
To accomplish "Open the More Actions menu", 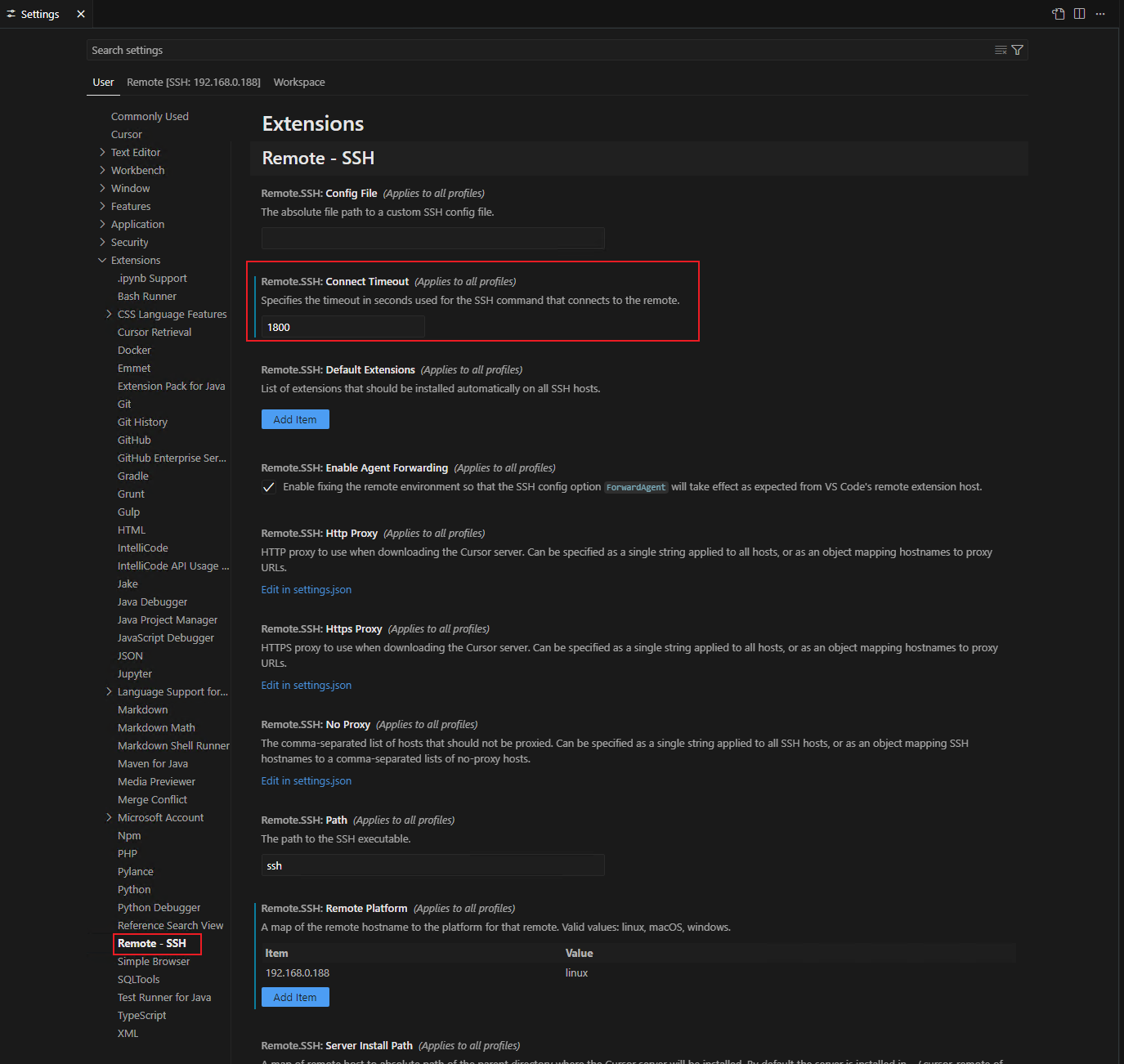I will pos(1100,14).
